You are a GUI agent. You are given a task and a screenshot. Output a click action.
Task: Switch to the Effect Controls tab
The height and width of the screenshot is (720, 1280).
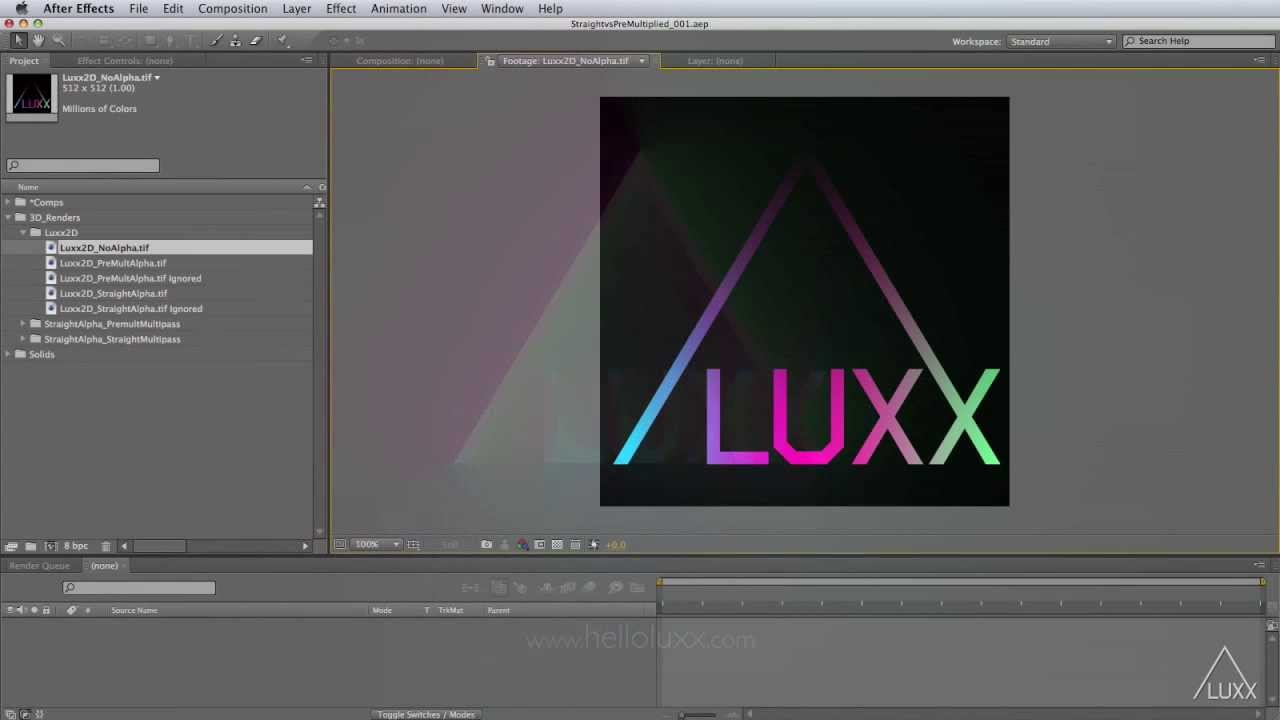pos(124,61)
